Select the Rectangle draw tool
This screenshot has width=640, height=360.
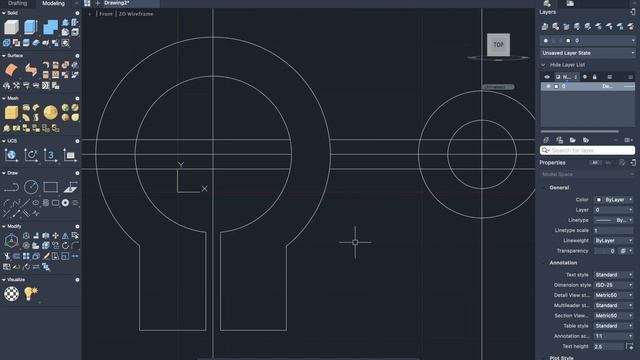[x=50, y=187]
